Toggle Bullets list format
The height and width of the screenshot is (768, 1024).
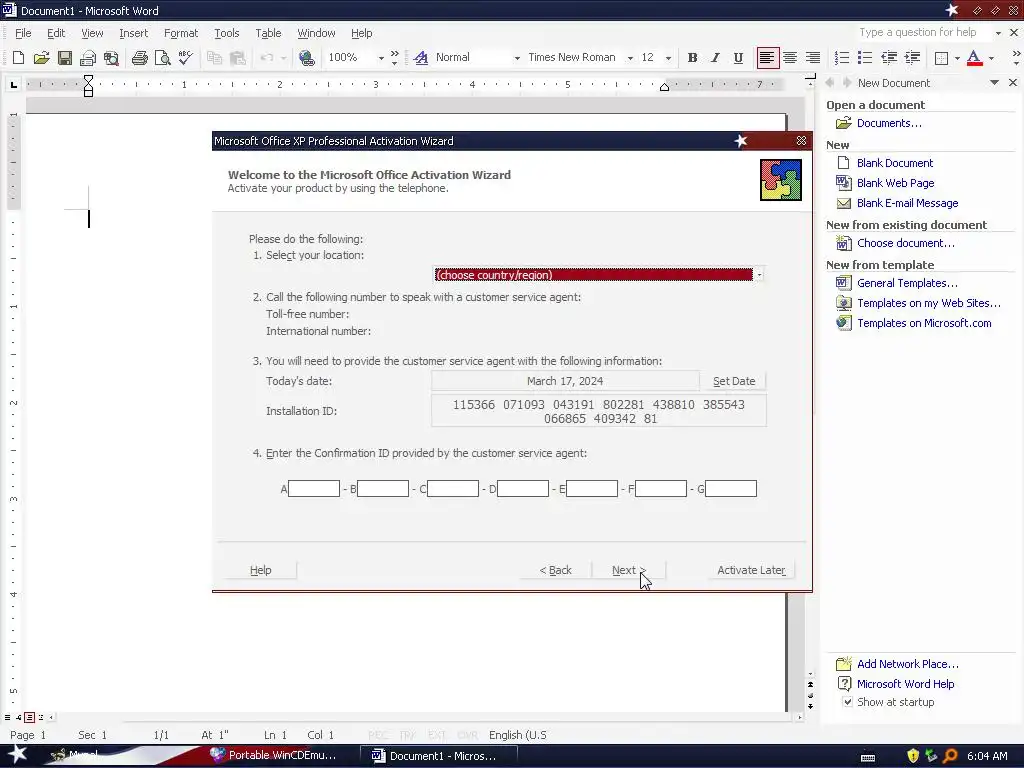pyautogui.click(x=865, y=58)
